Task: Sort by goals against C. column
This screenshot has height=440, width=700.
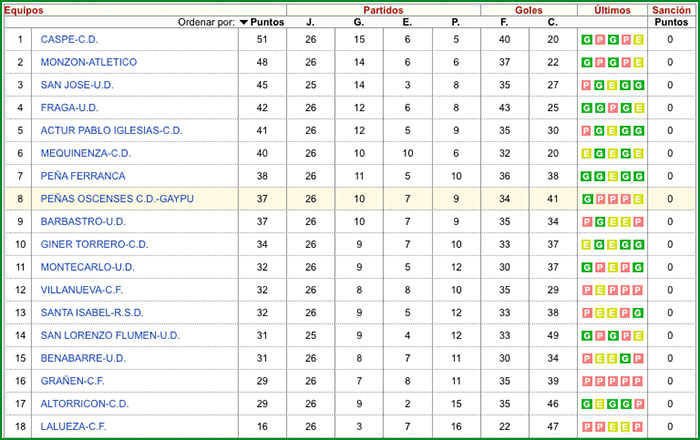Action: coord(553,21)
